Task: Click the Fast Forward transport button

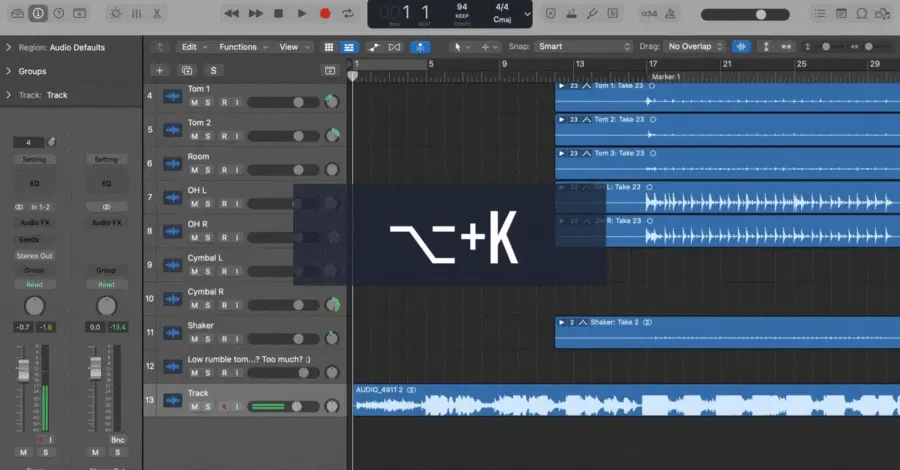Action: coord(255,13)
